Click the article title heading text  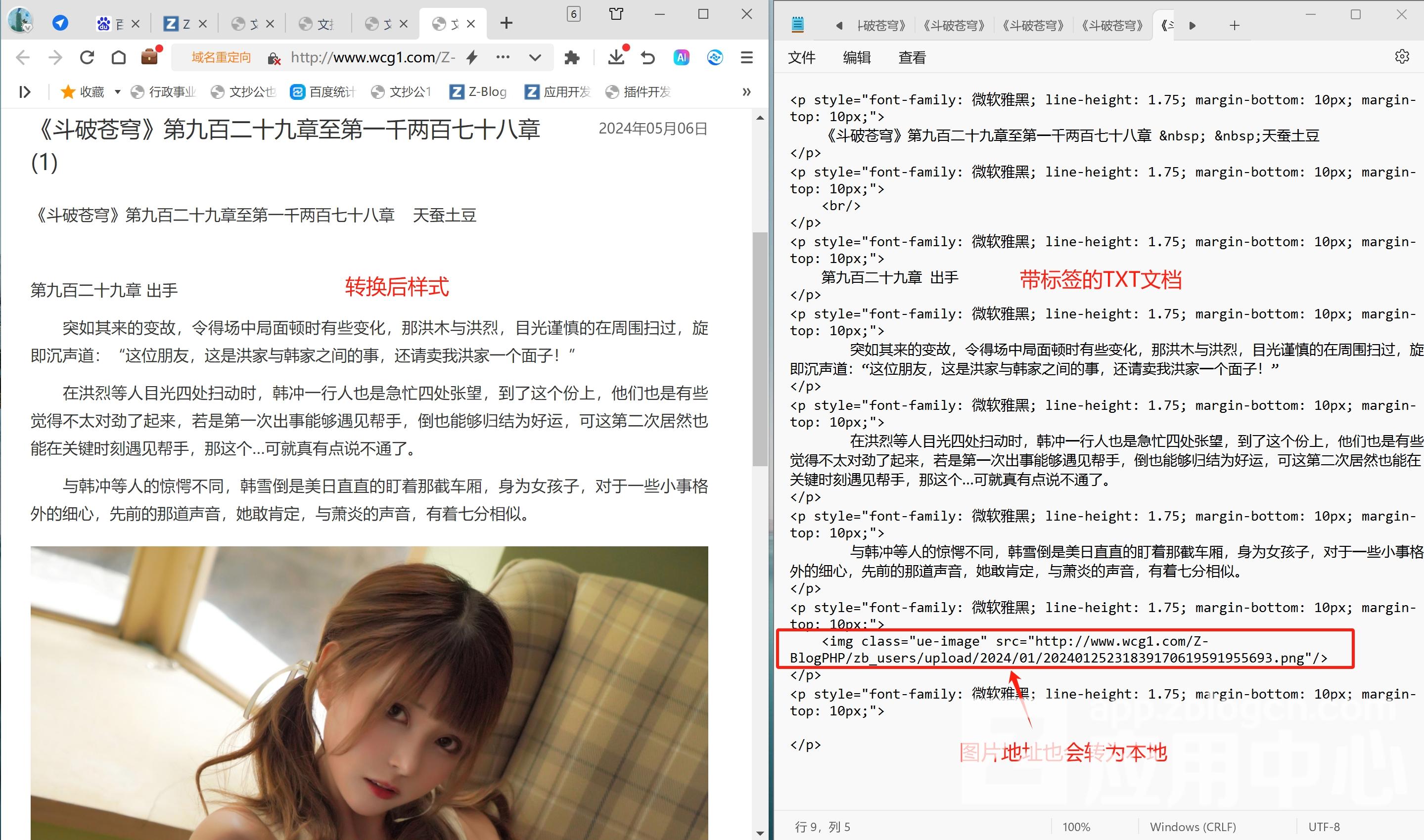coord(285,146)
